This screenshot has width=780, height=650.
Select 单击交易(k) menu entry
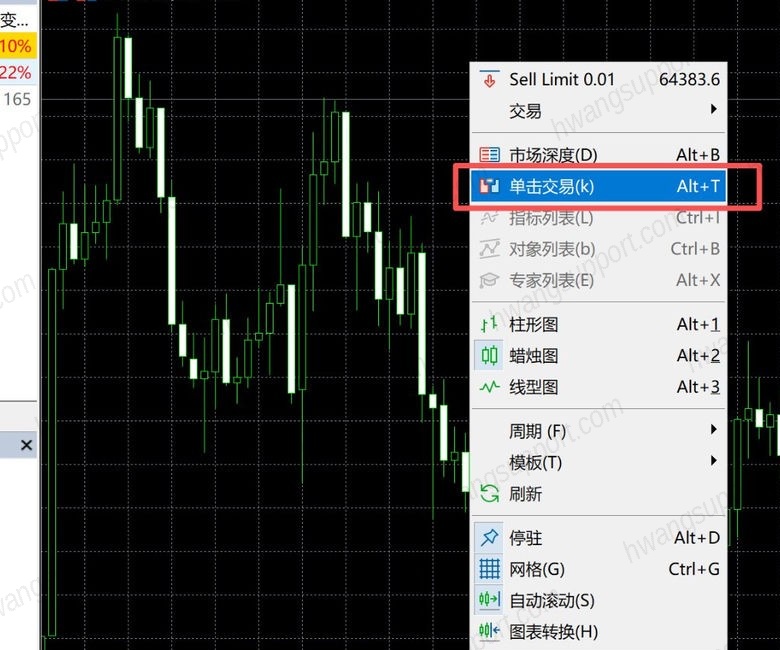click(x=599, y=186)
